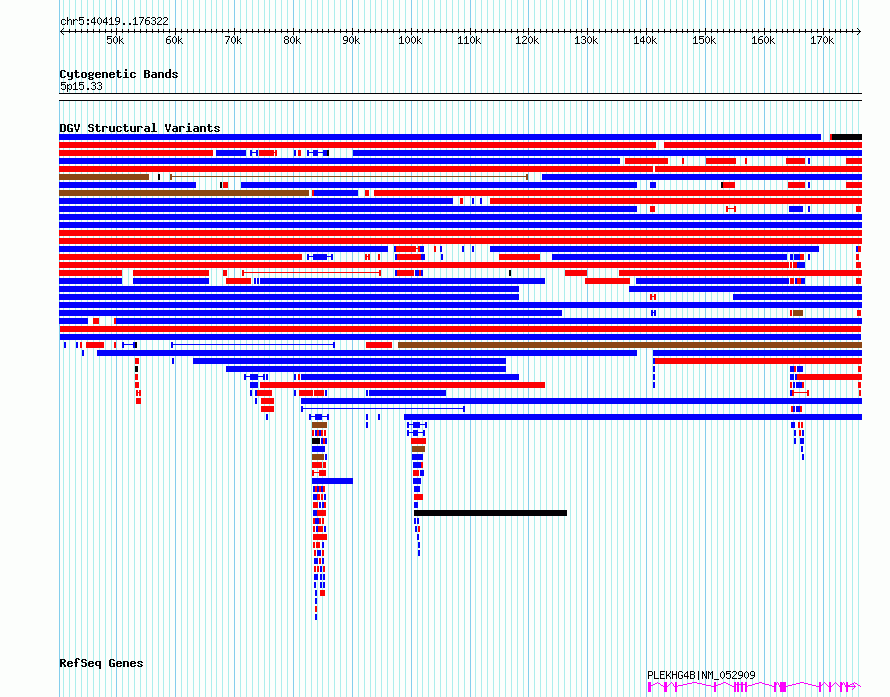Click the 90k ruler label
Image resolution: width=890 pixels, height=697 pixels.
point(351,40)
